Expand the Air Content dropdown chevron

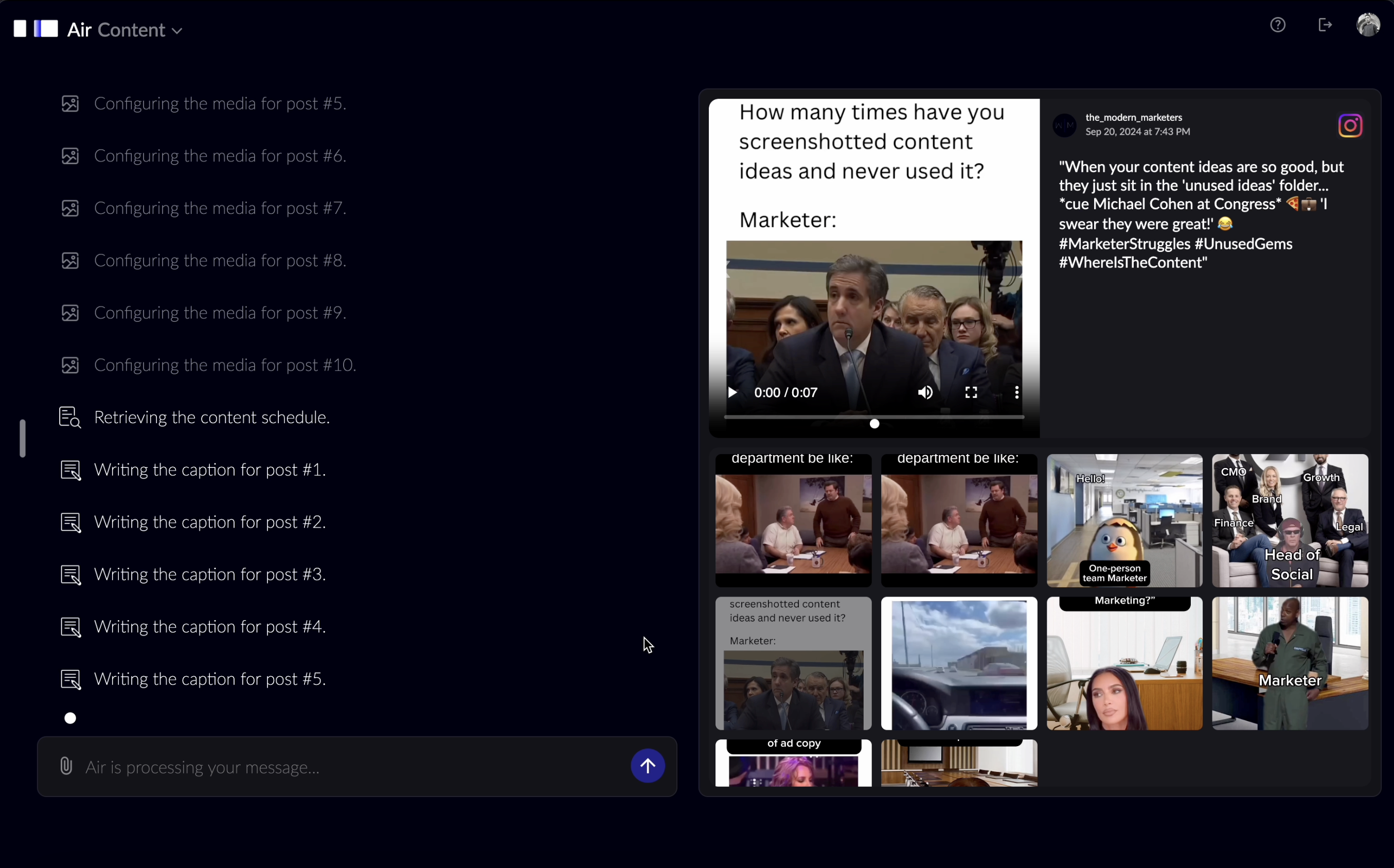pyautogui.click(x=177, y=31)
